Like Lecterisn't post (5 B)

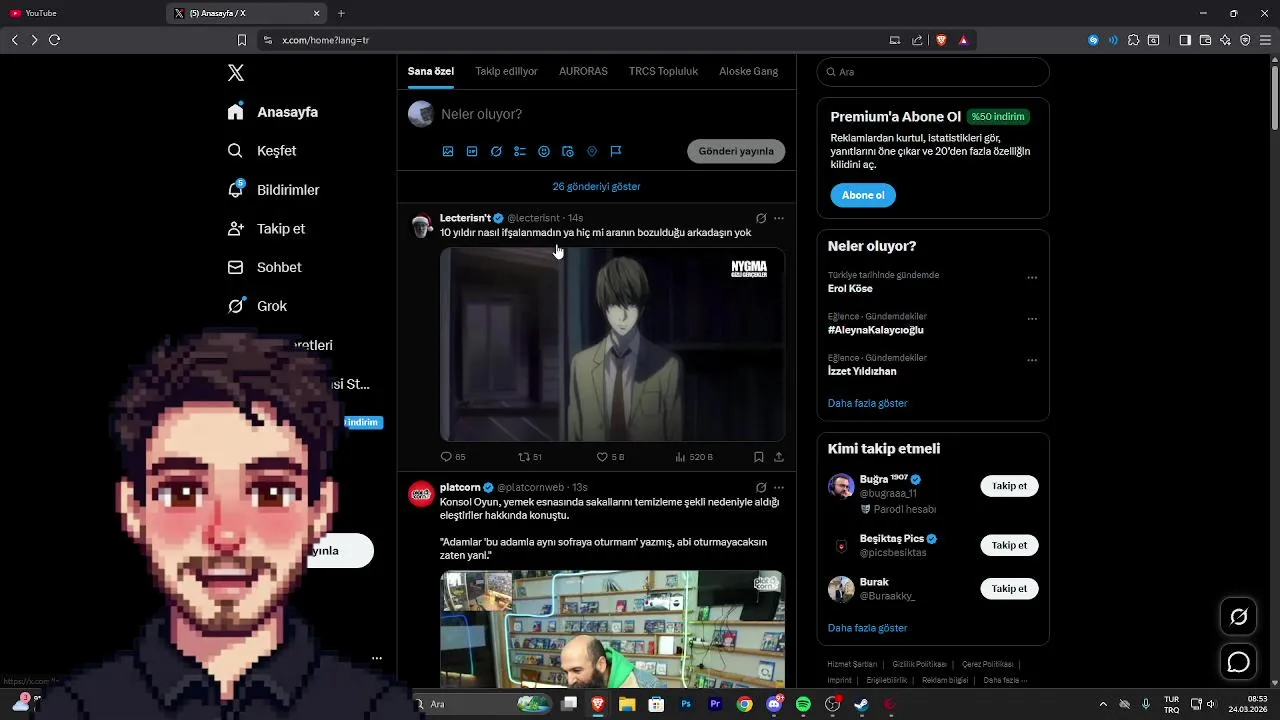610,457
